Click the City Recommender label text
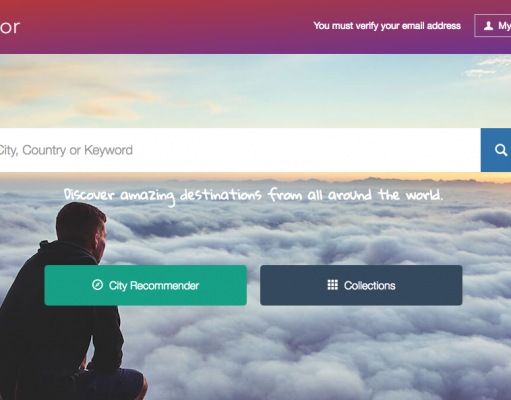511x400 pixels. coord(154,286)
